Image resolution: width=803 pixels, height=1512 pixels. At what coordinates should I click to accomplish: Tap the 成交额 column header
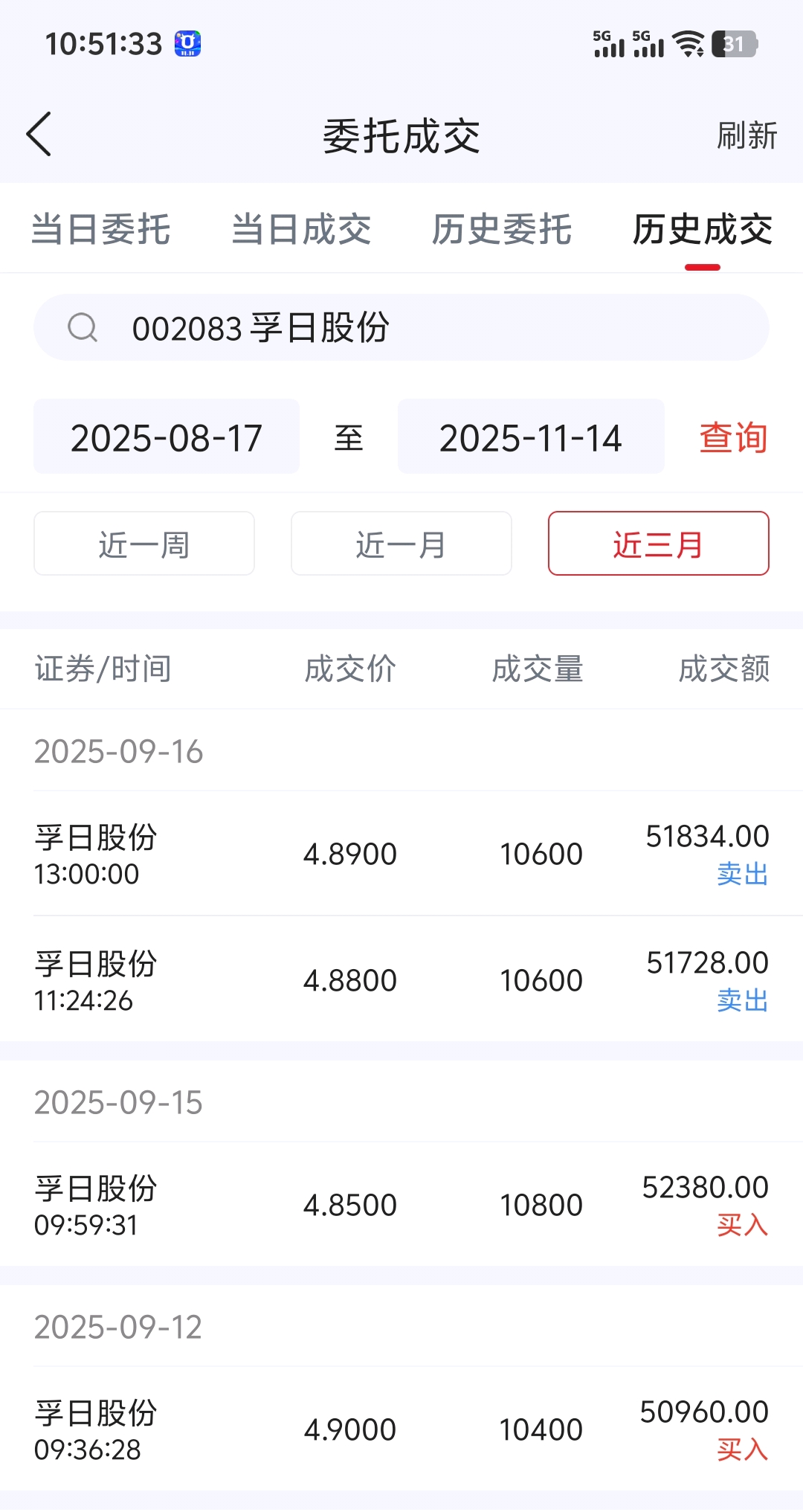723,669
